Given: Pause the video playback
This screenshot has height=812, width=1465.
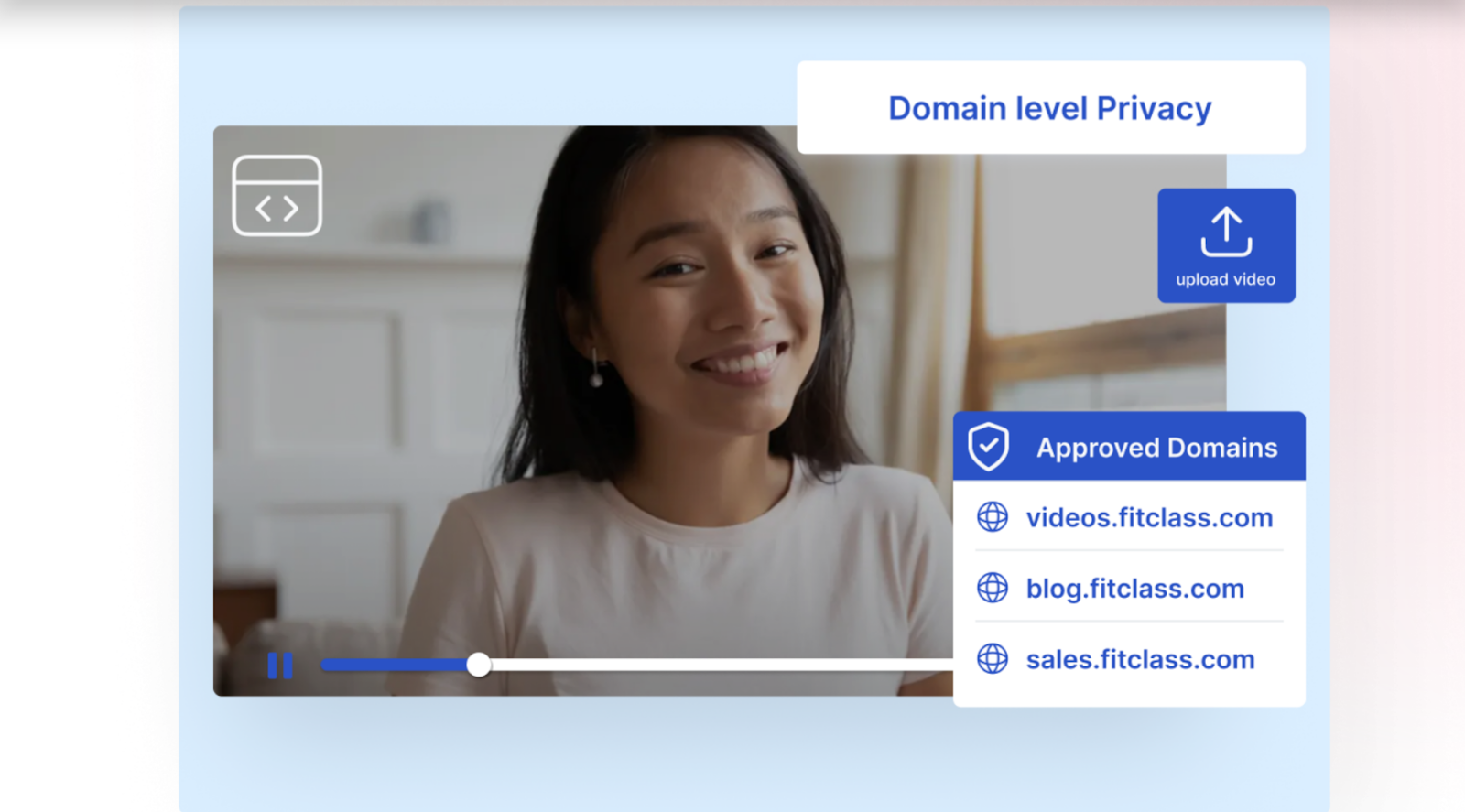Looking at the screenshot, I should (x=280, y=666).
